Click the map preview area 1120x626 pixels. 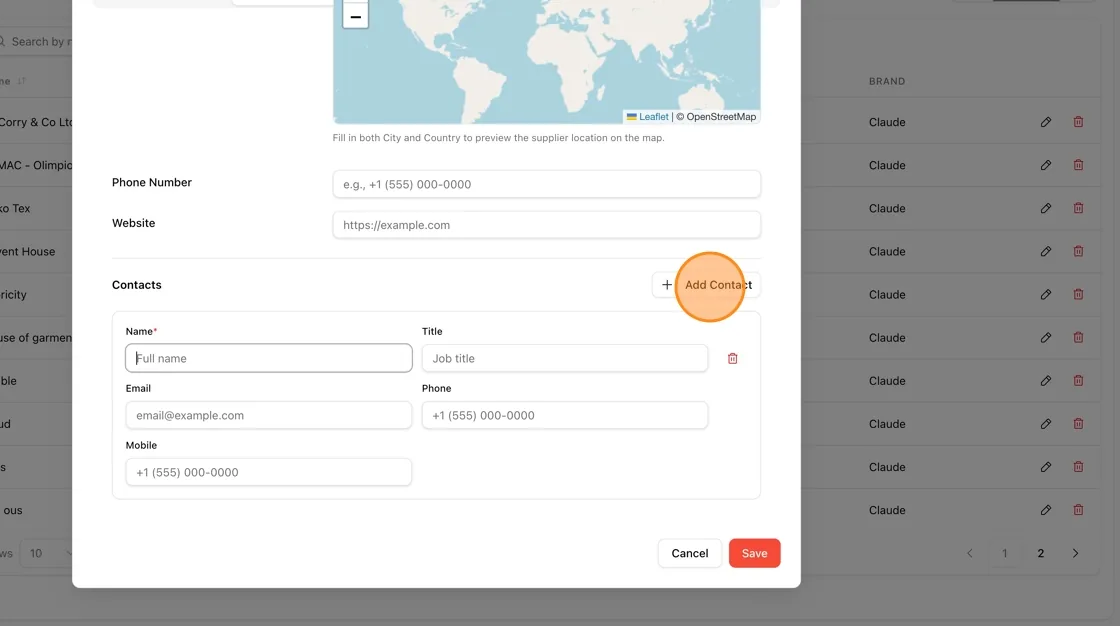click(546, 61)
